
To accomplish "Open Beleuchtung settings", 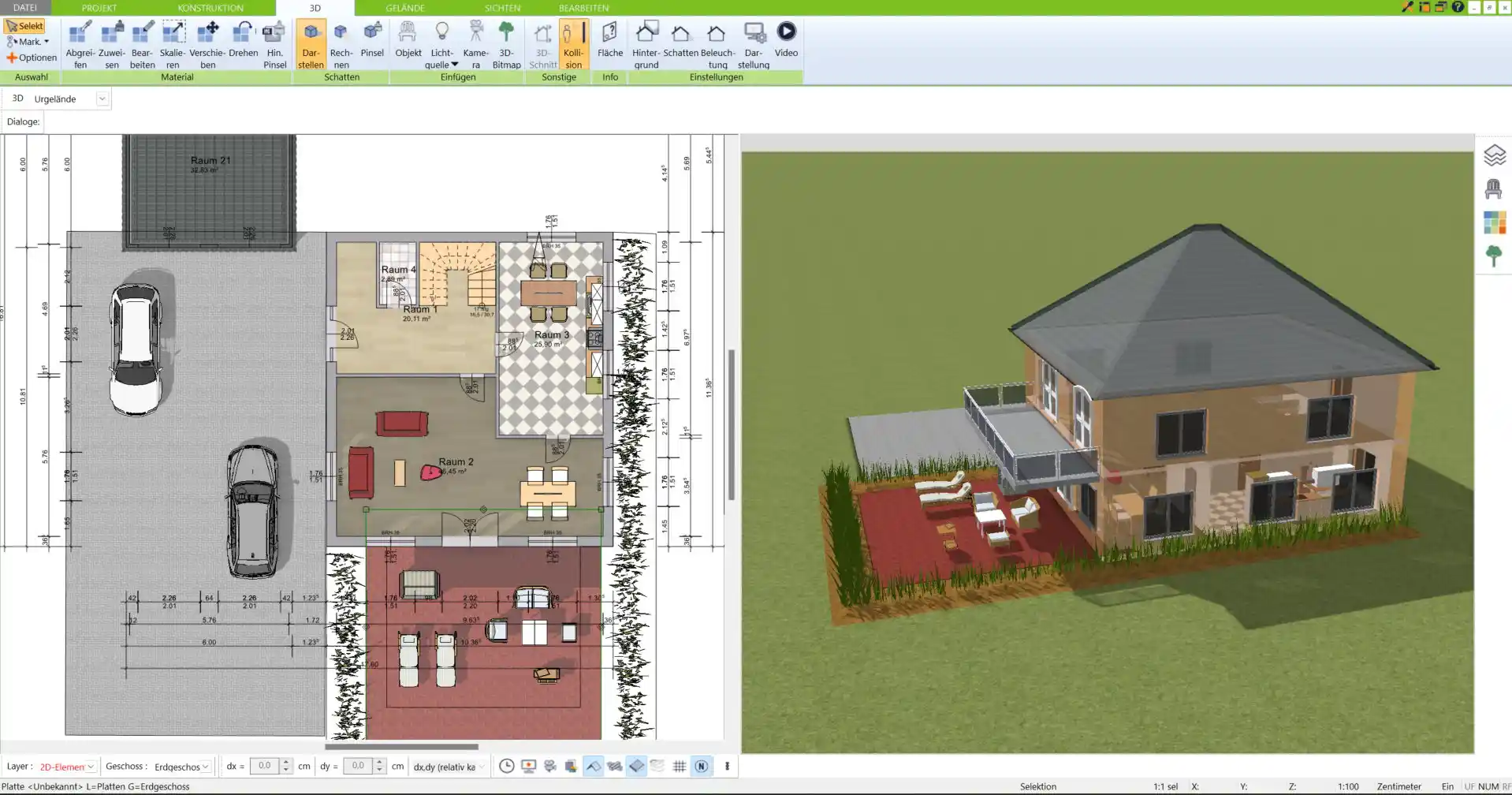I will click(717, 45).
